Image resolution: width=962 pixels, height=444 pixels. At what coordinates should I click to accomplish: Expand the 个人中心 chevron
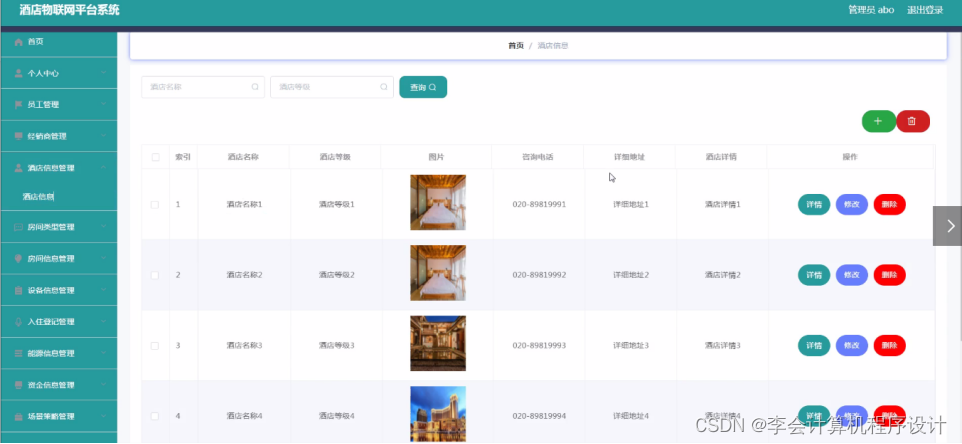click(x=103, y=73)
